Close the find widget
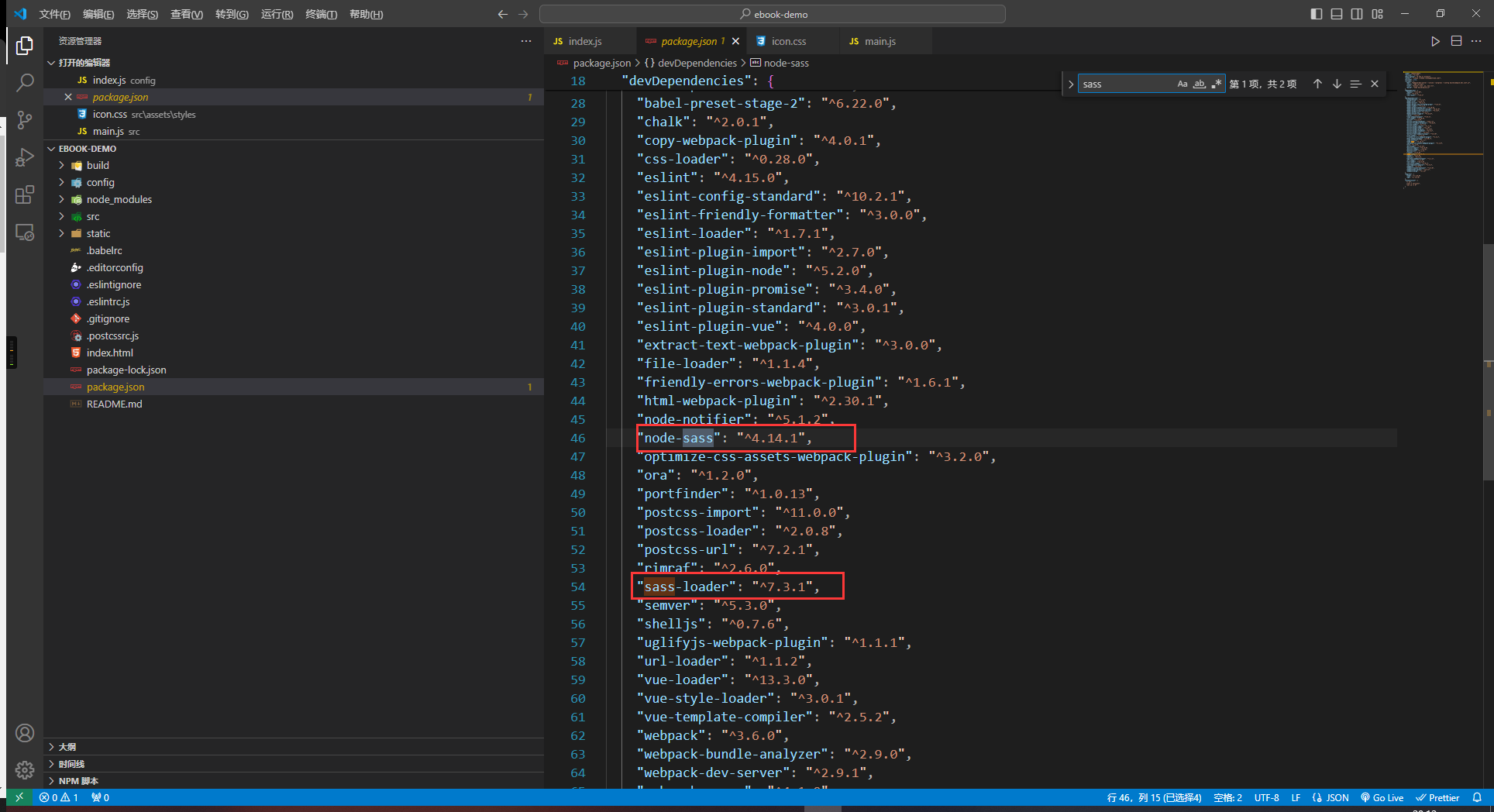 pyautogui.click(x=1375, y=84)
